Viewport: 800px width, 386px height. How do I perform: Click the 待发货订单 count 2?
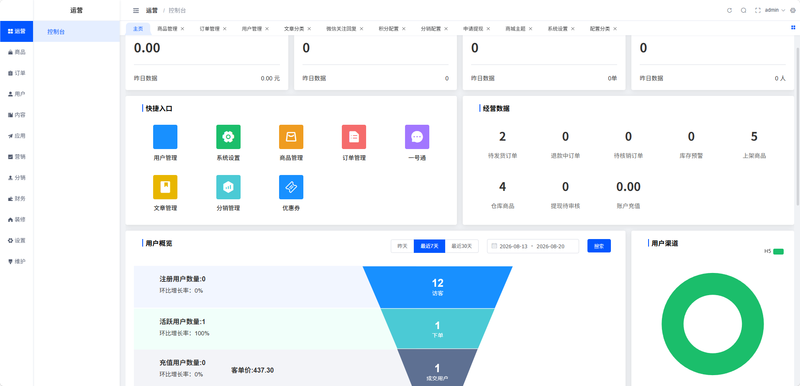tap(503, 137)
